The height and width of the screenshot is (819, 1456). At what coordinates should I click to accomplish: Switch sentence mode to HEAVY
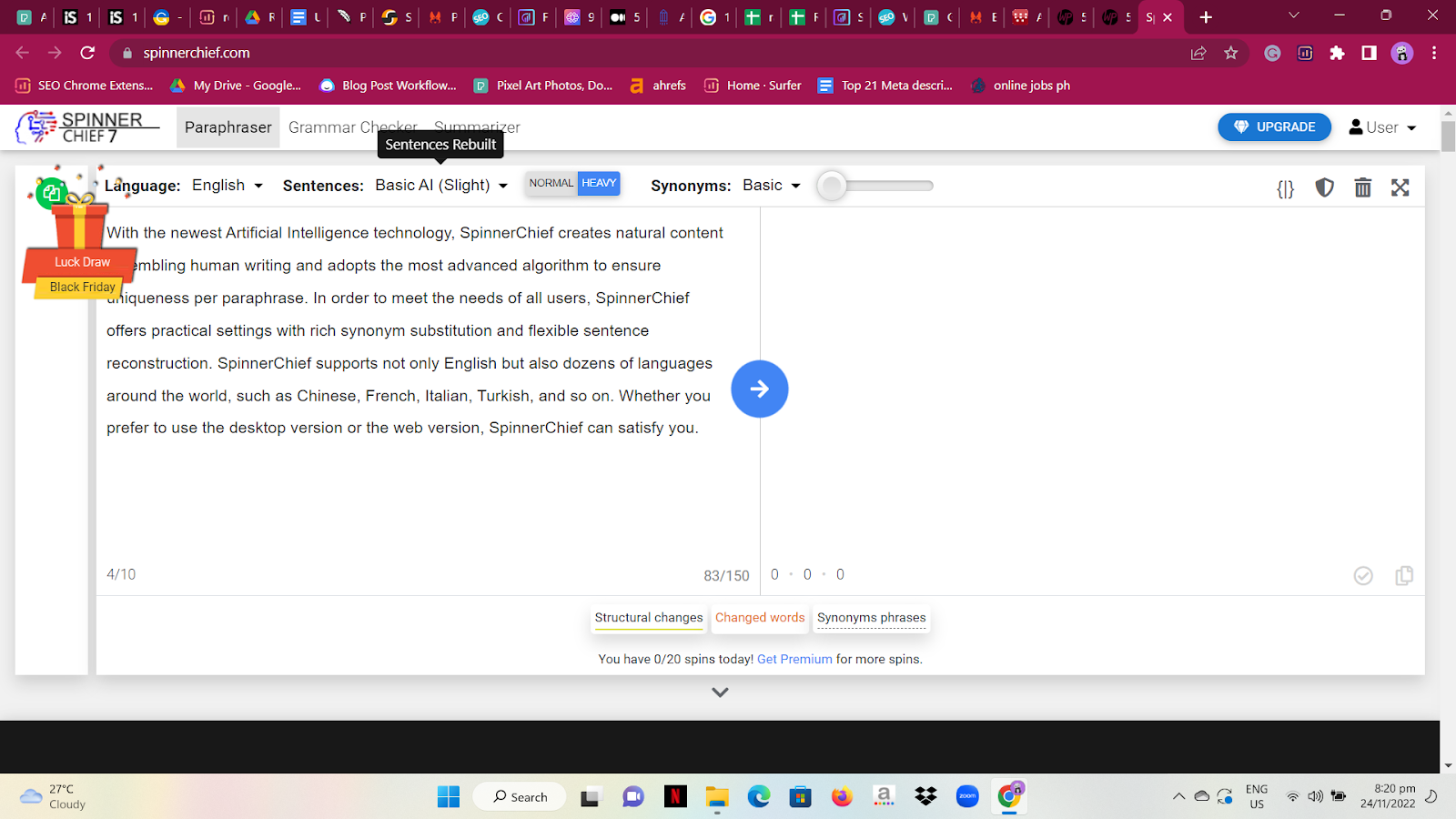(x=599, y=184)
